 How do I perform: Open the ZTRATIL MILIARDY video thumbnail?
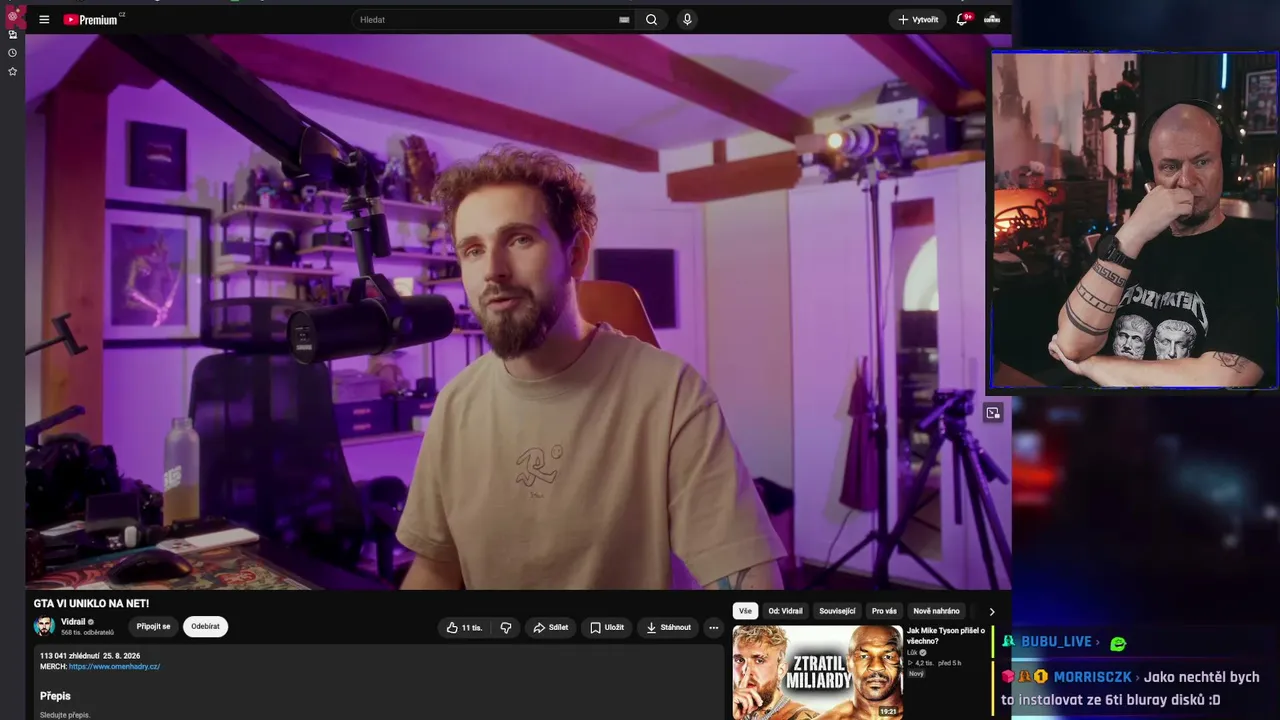click(817, 672)
